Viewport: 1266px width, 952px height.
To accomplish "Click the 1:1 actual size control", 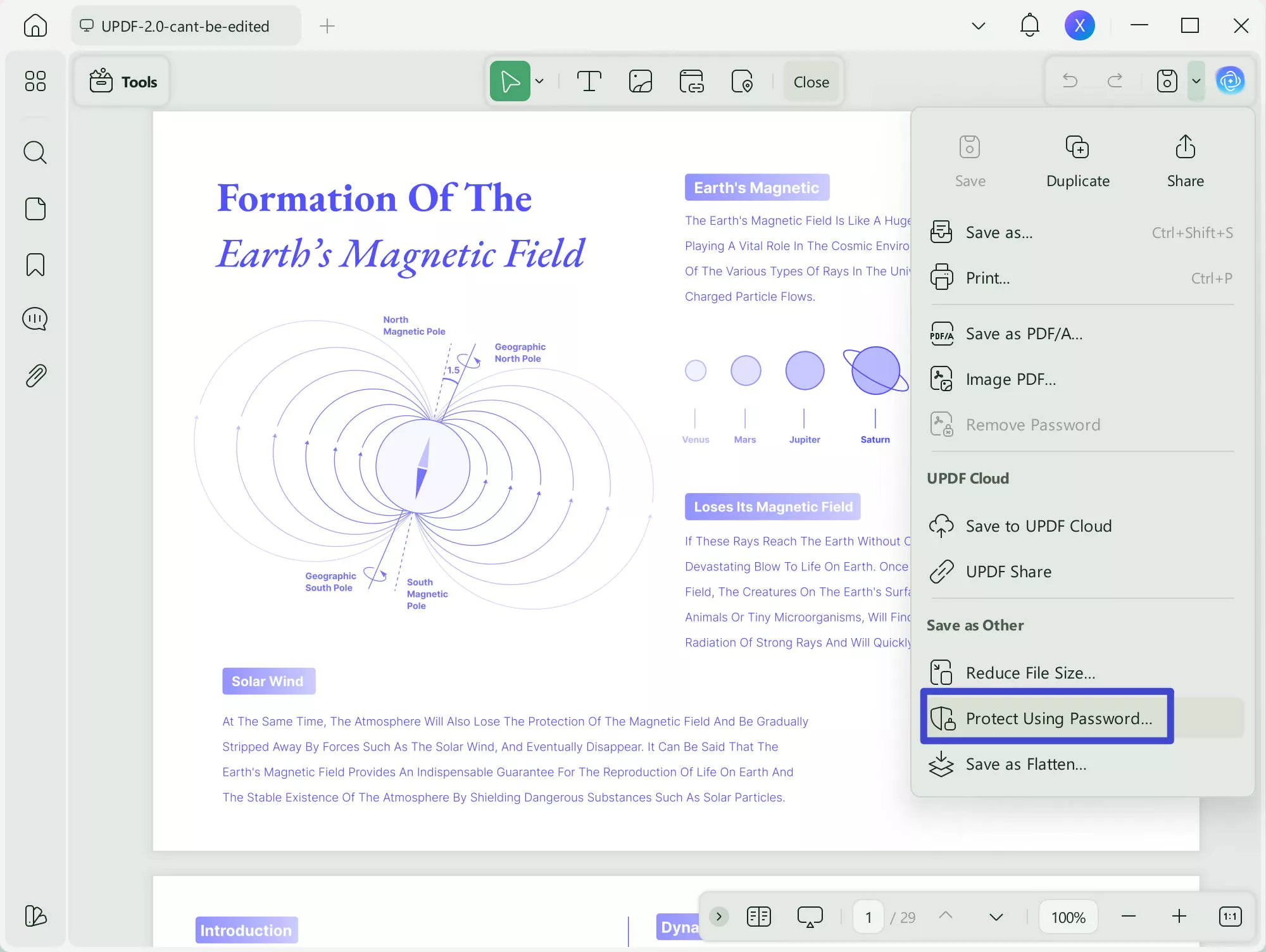I will 1231,916.
